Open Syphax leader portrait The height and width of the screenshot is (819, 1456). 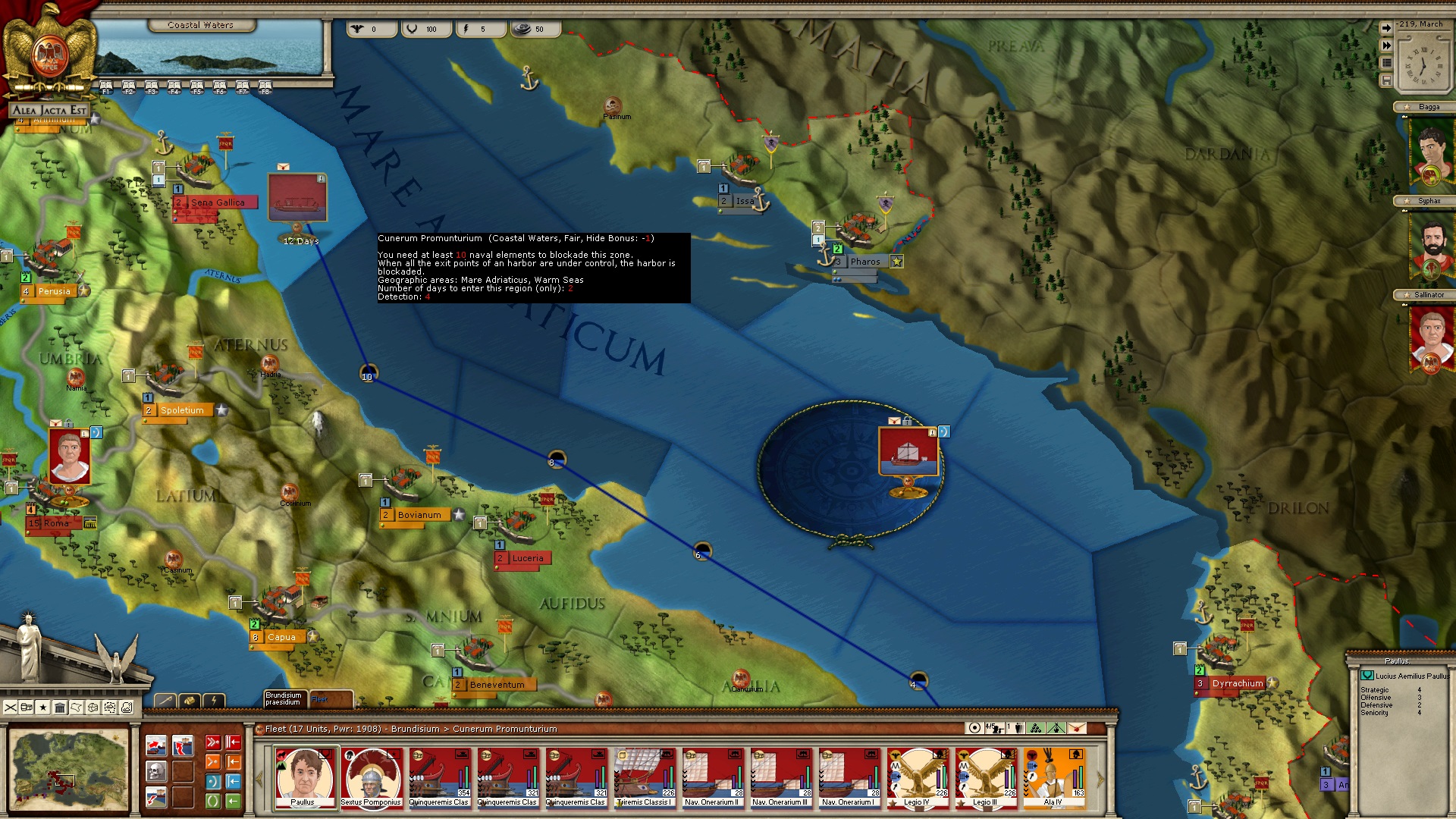(1431, 246)
